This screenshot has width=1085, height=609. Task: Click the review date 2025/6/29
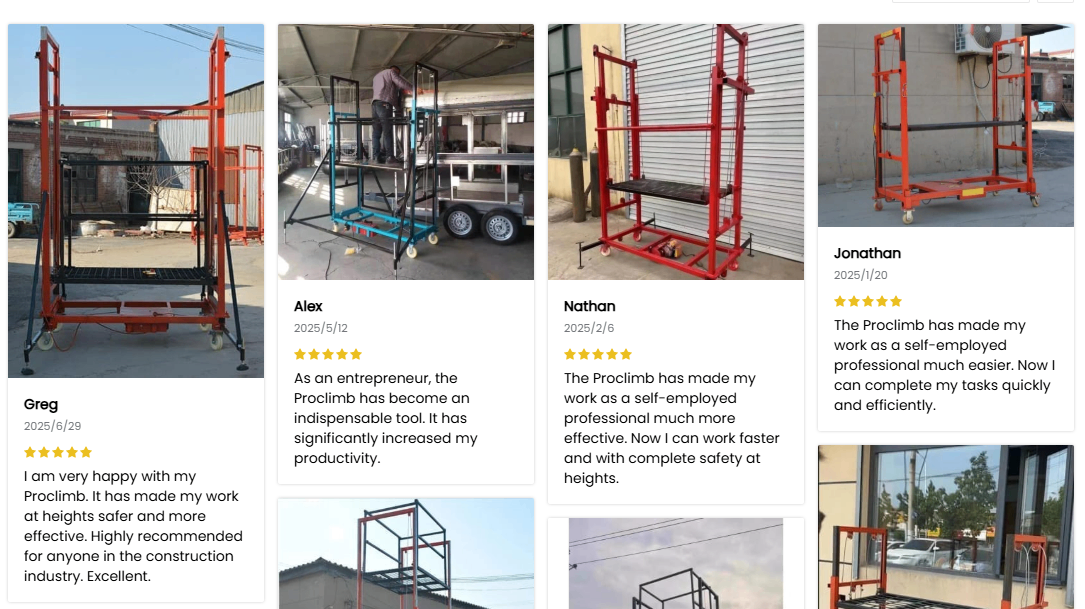[x=53, y=426]
